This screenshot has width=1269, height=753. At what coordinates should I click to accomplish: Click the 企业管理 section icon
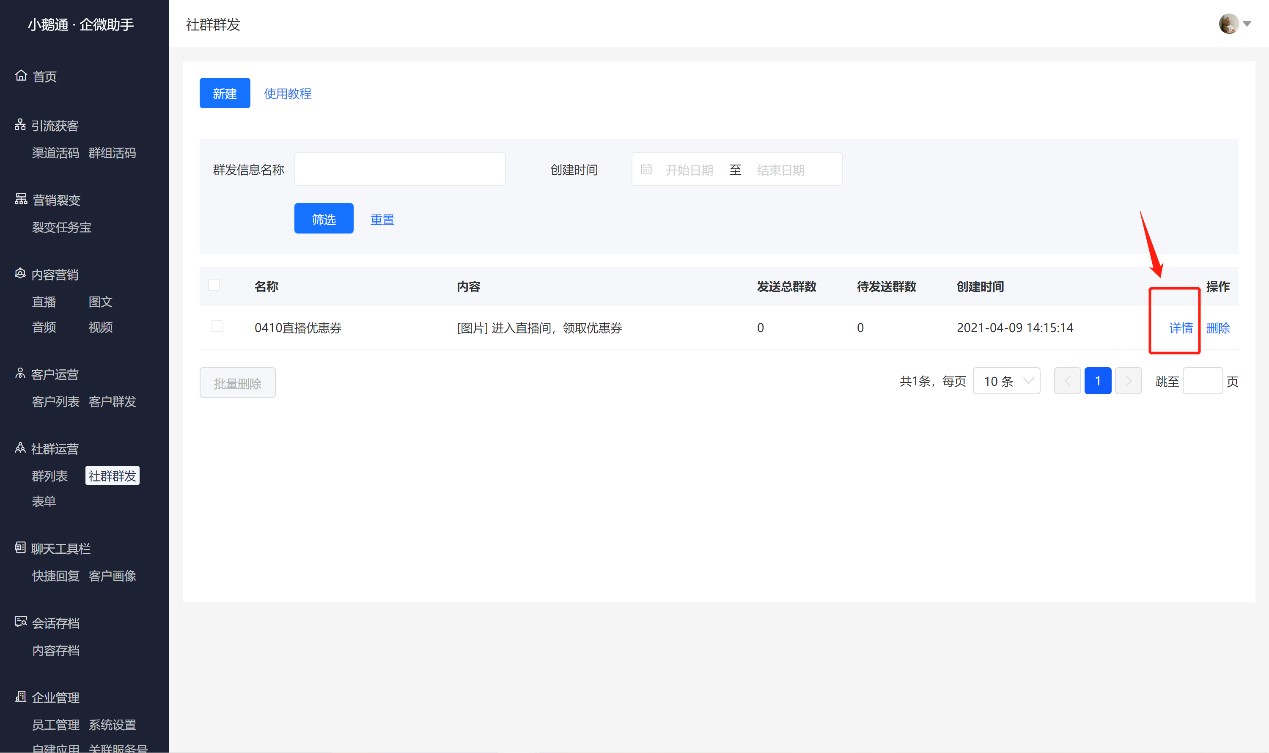tap(21, 697)
